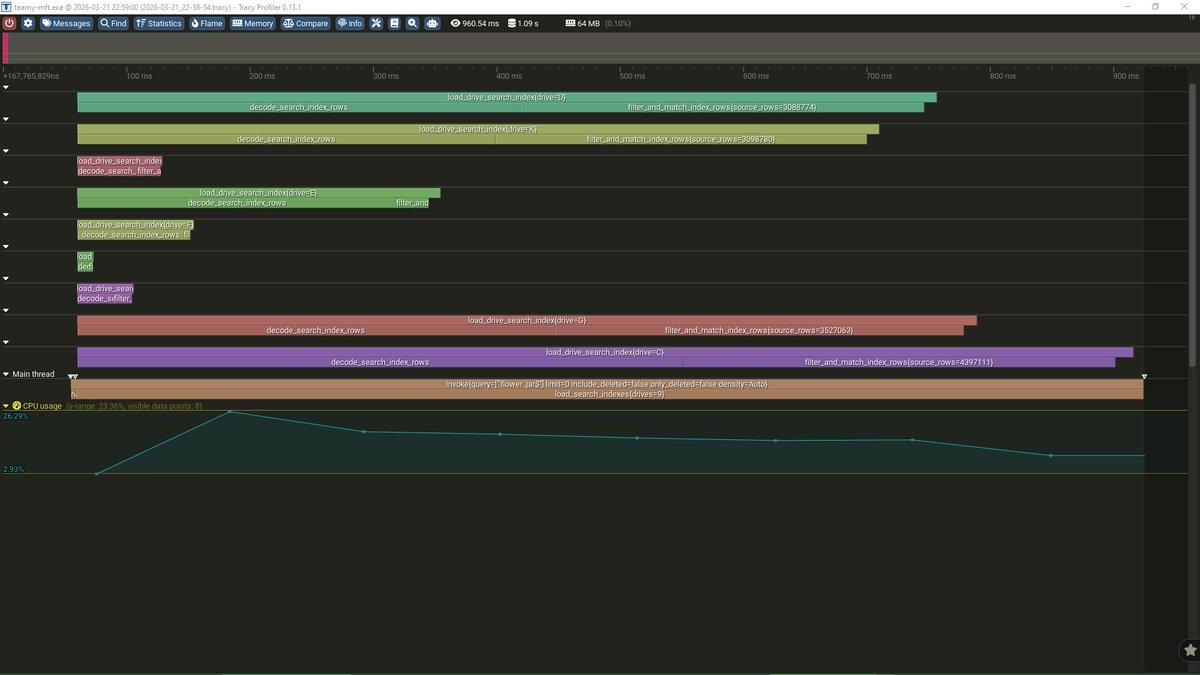Collapse the thread containing the drive=G zone
1200x675 pixels.
point(5,311)
